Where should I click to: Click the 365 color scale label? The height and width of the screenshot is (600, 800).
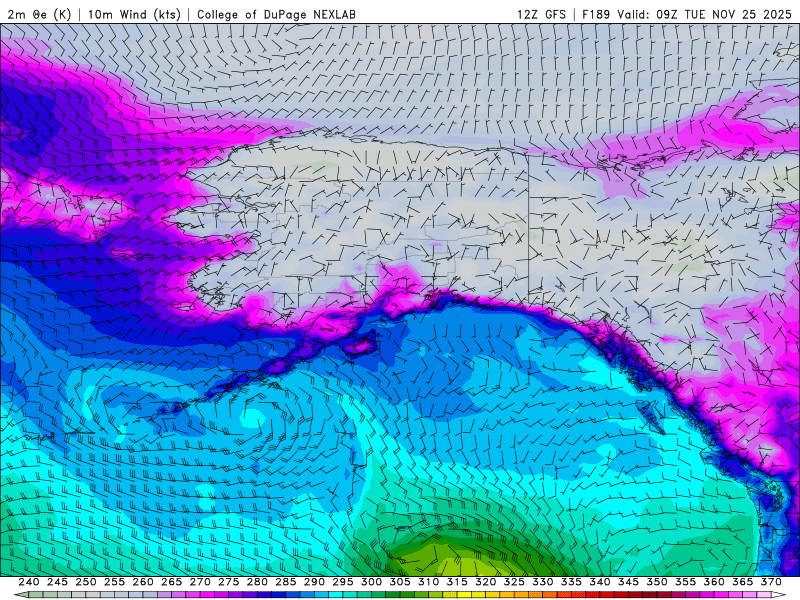(743, 582)
